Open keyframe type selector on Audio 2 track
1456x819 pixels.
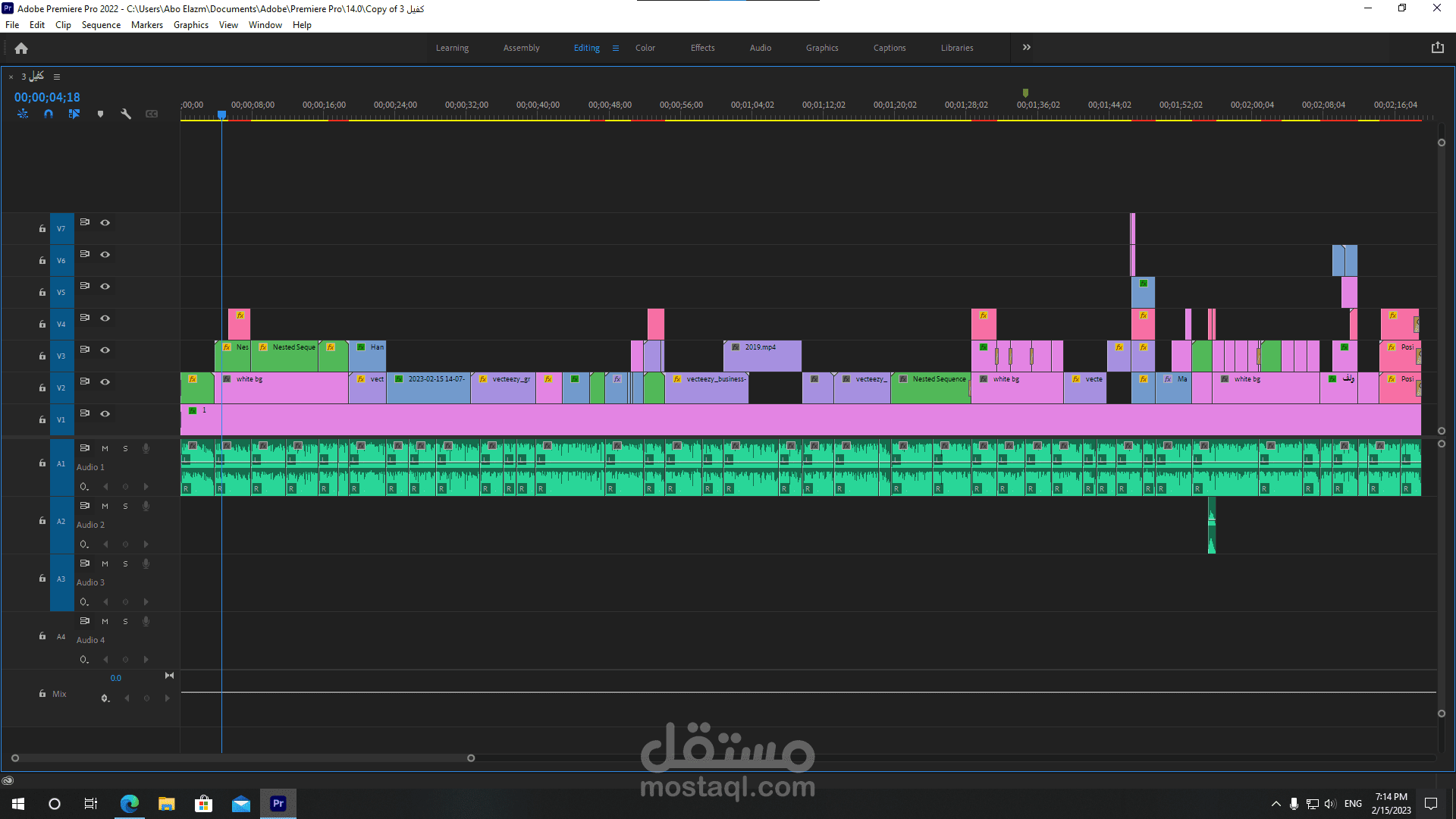tap(84, 544)
